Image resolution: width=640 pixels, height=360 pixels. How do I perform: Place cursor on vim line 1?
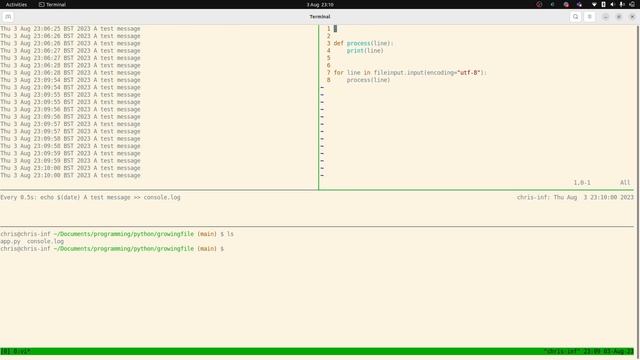pos(335,29)
